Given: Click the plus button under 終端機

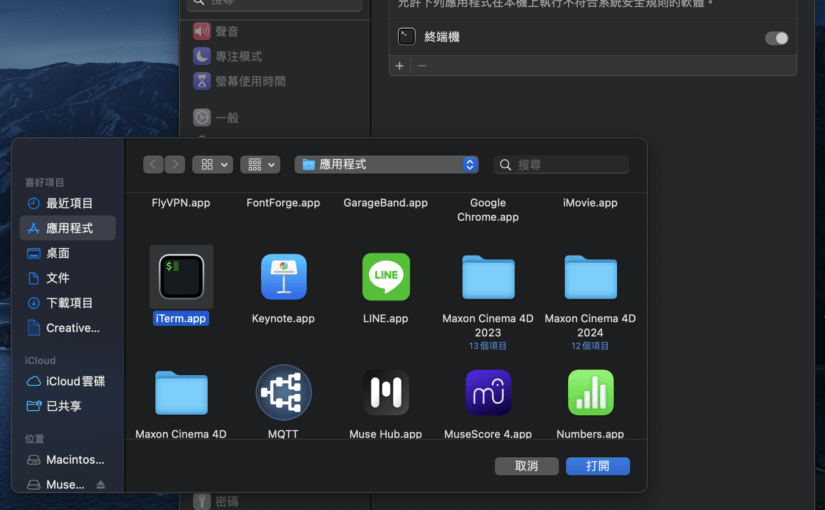Looking at the screenshot, I should click(x=400, y=66).
